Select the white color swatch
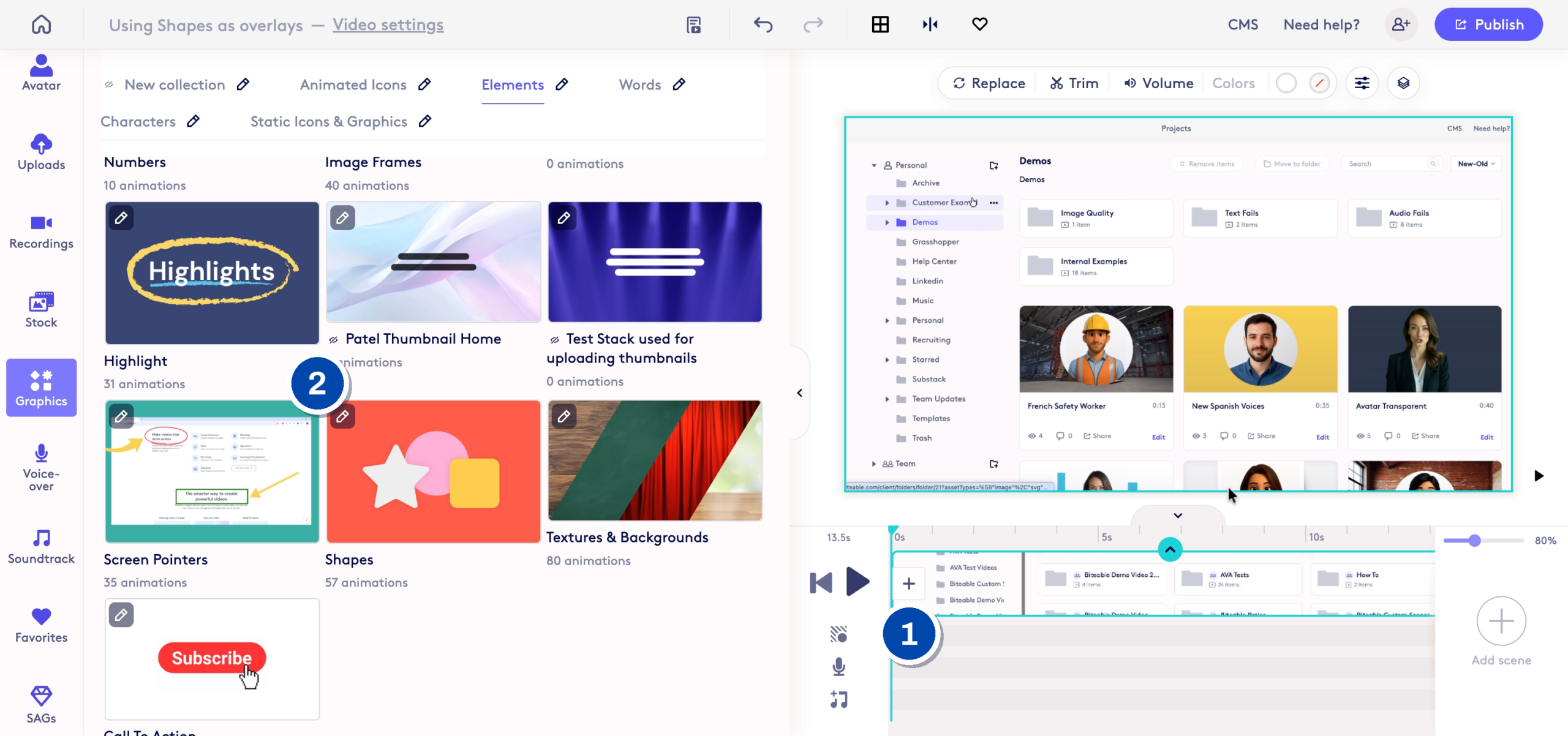The image size is (1568, 736). (x=1286, y=83)
